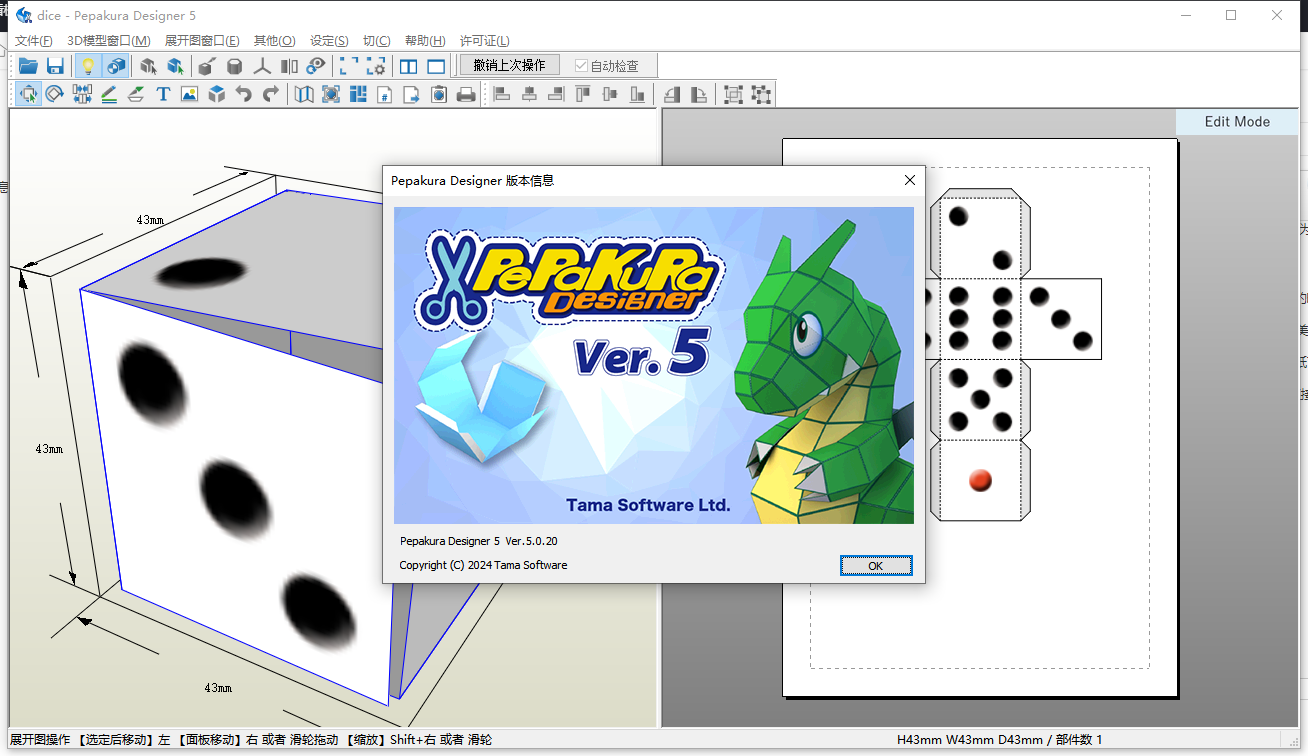
Task: Click the rotate counterclockwise 90 degrees icon
Action: click(672, 94)
